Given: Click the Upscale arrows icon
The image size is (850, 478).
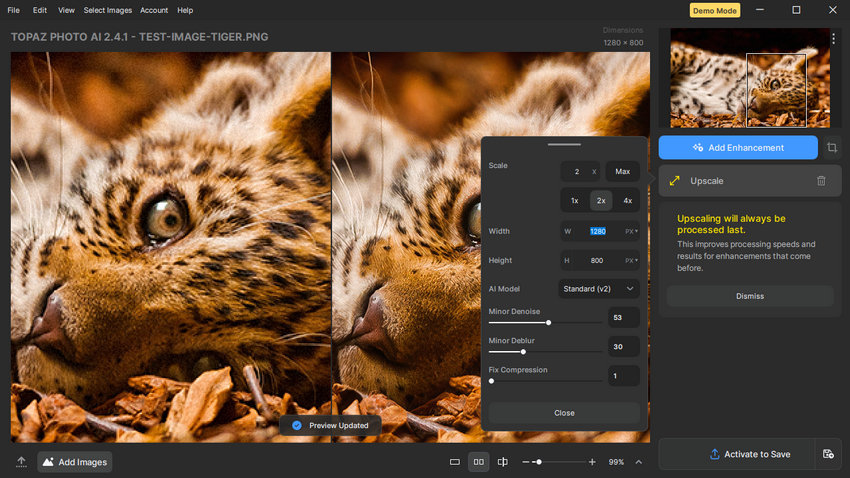Looking at the screenshot, I should [x=674, y=181].
